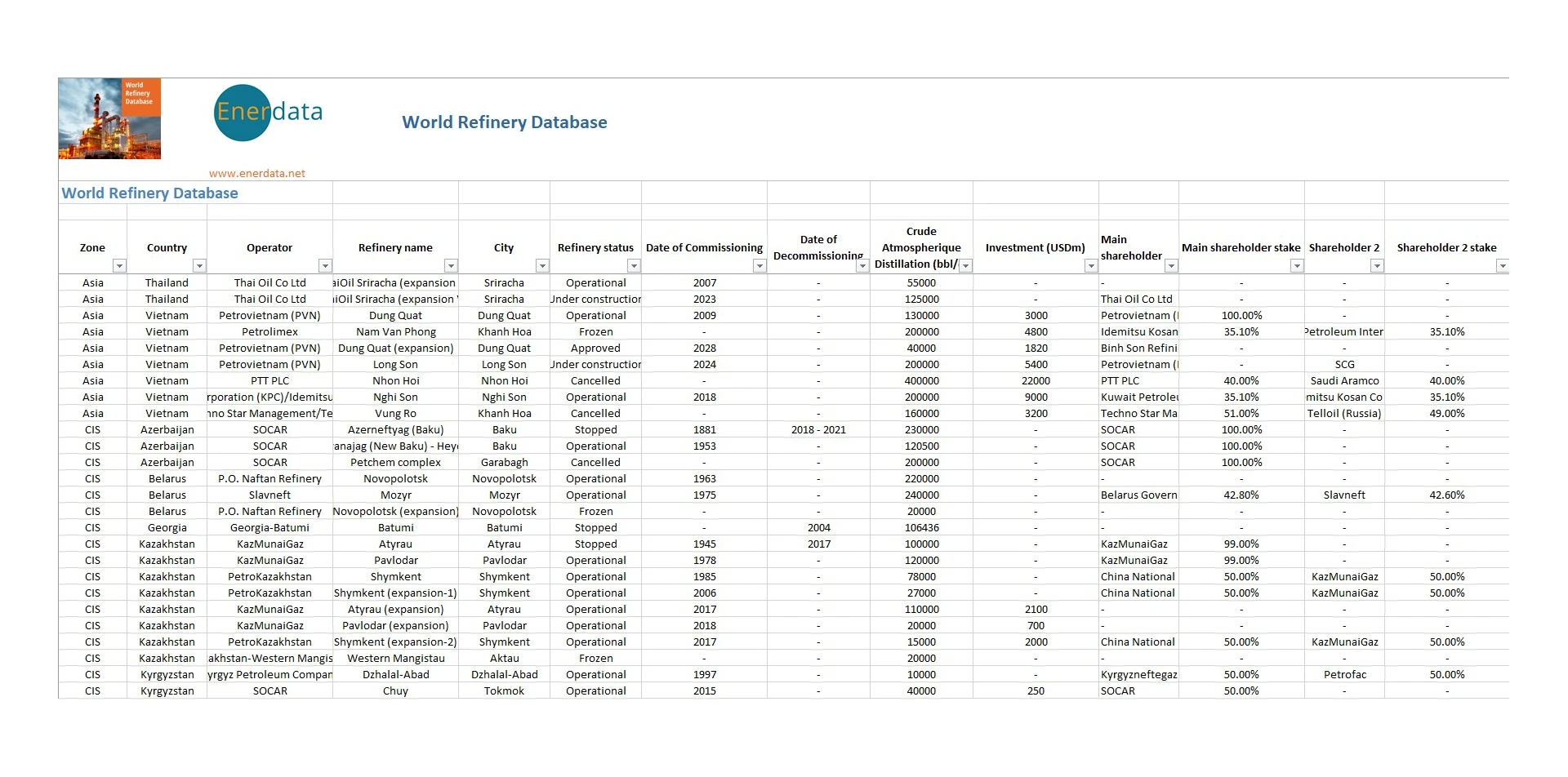The image size is (1568, 777).
Task: Select the 250 investment cell
Action: pyautogui.click(x=1036, y=690)
